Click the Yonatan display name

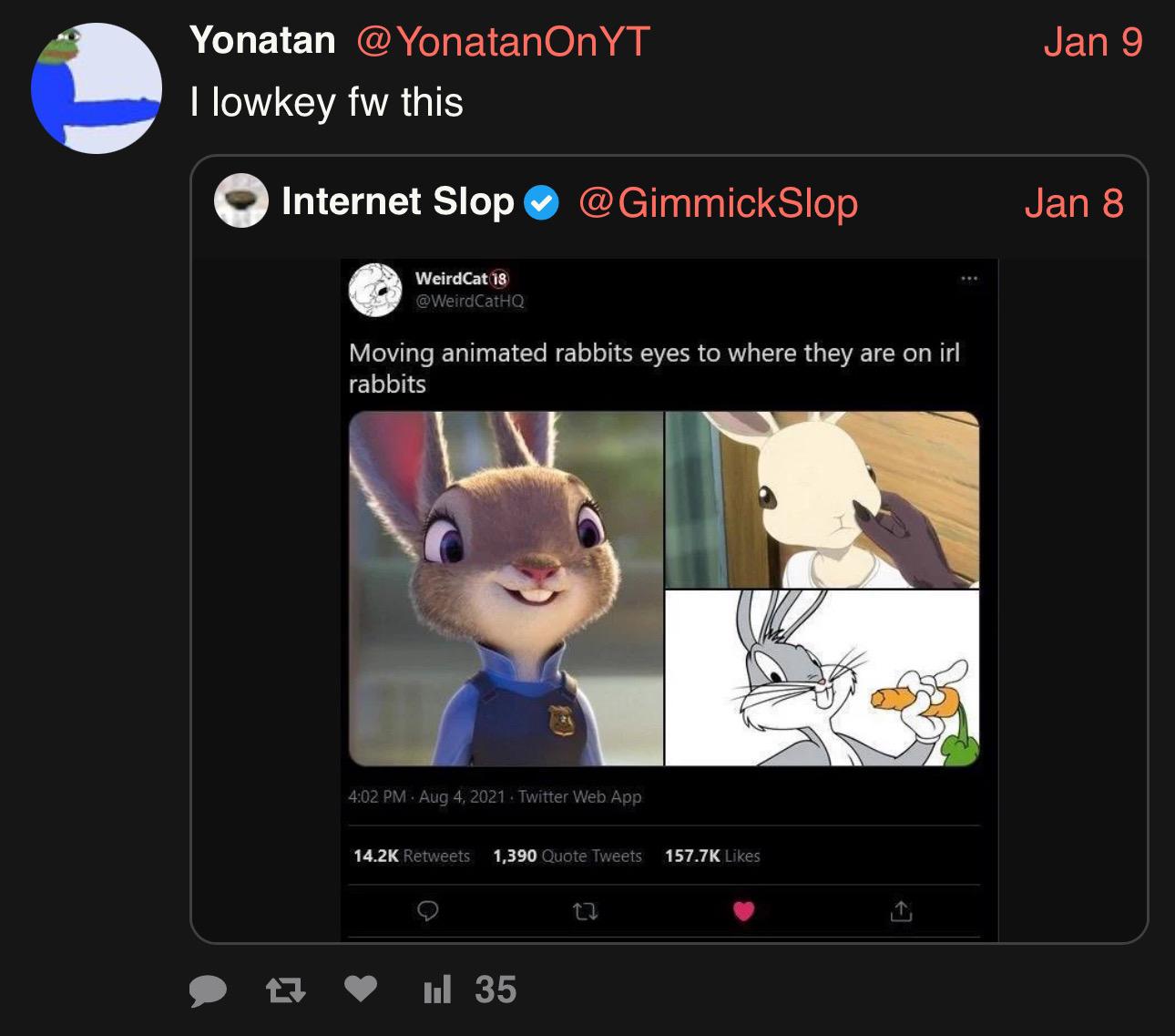(x=262, y=40)
